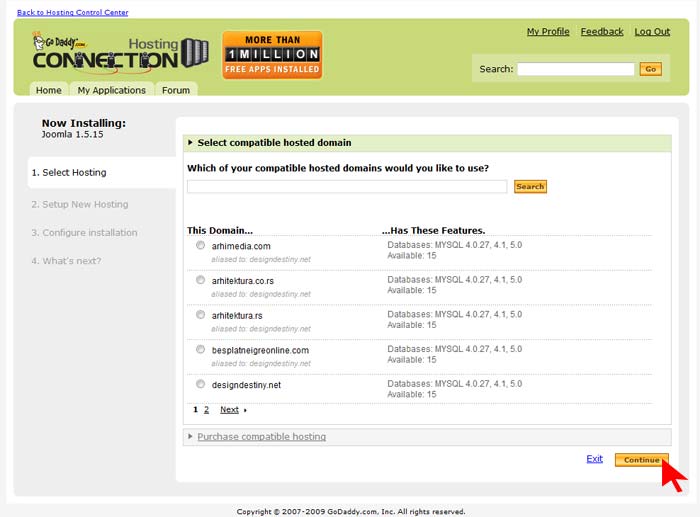The height and width of the screenshot is (517, 700).
Task: Click the domain Search button
Action: [x=530, y=187]
